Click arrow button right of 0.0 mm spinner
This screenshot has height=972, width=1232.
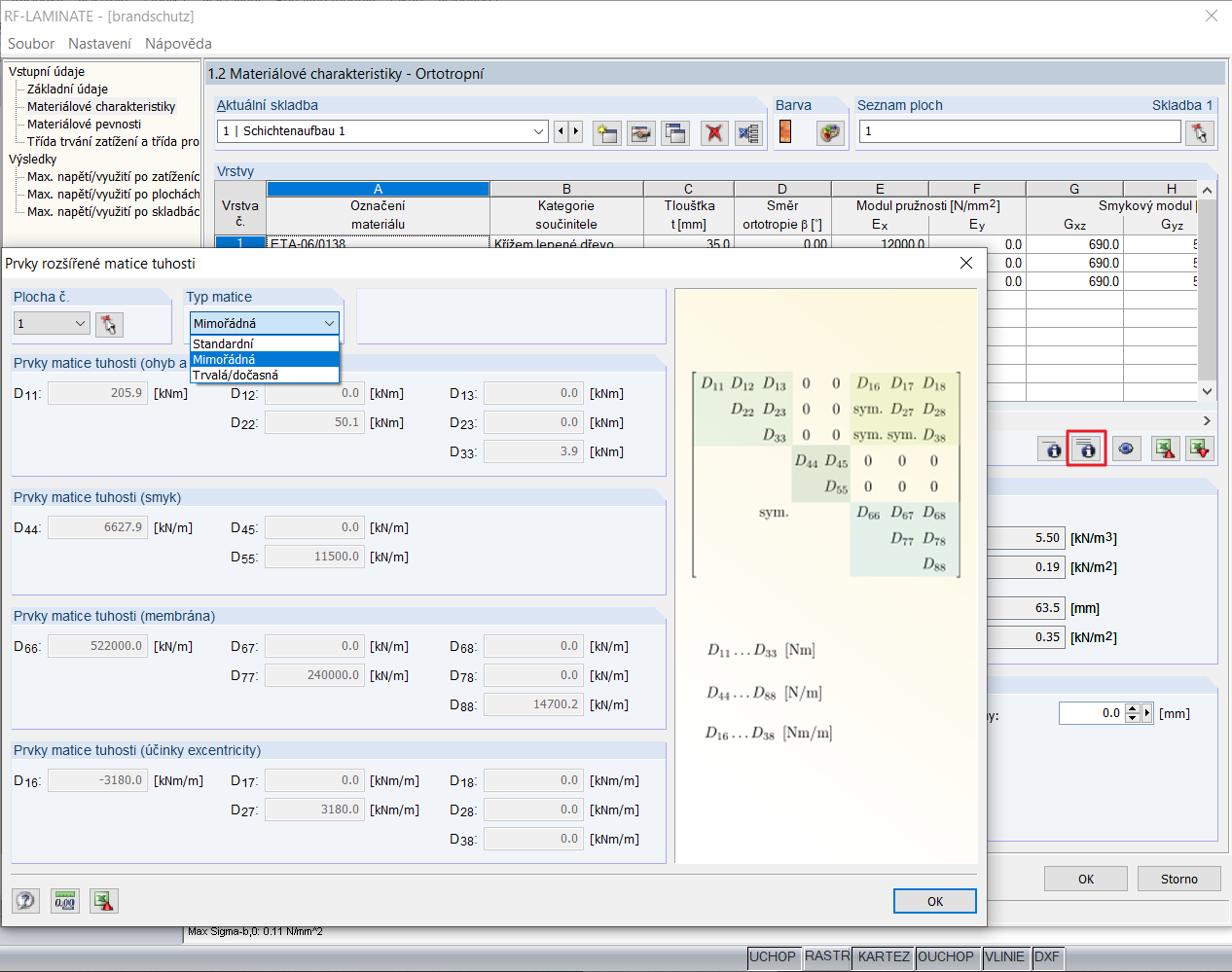point(1147,713)
